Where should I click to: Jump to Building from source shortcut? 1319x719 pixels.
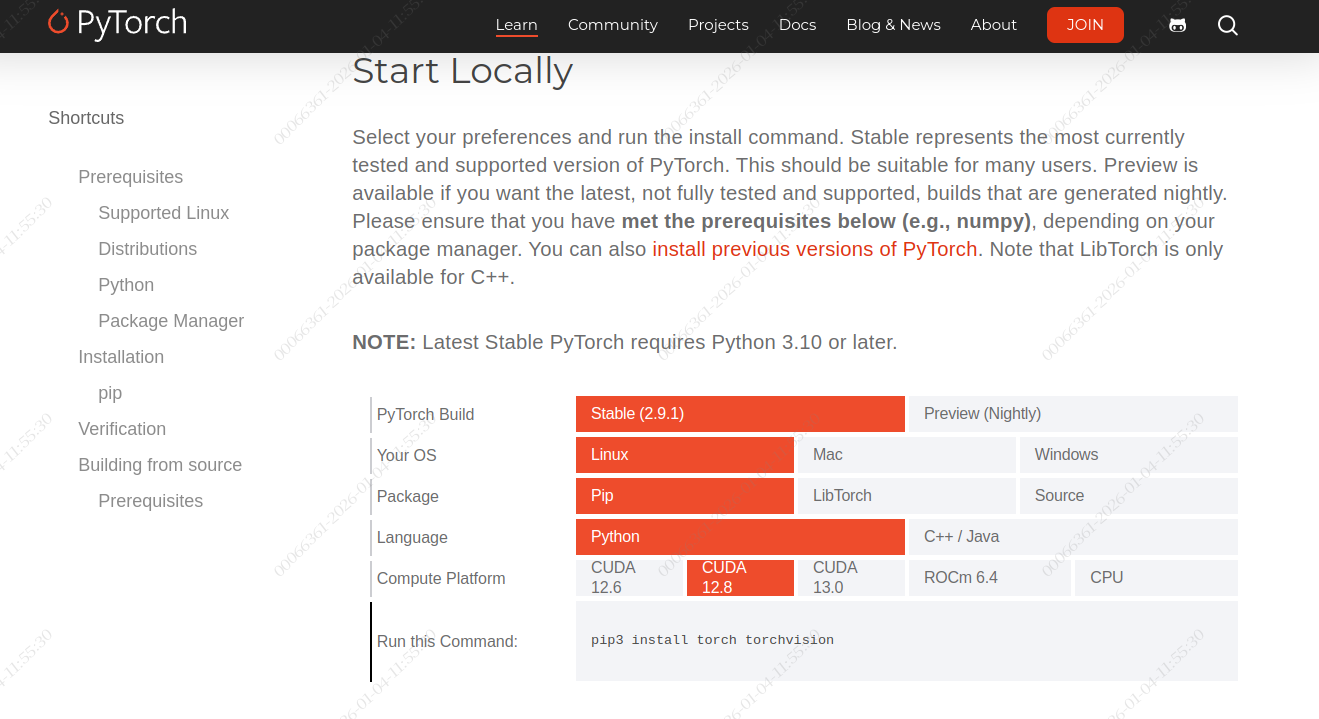[160, 465]
